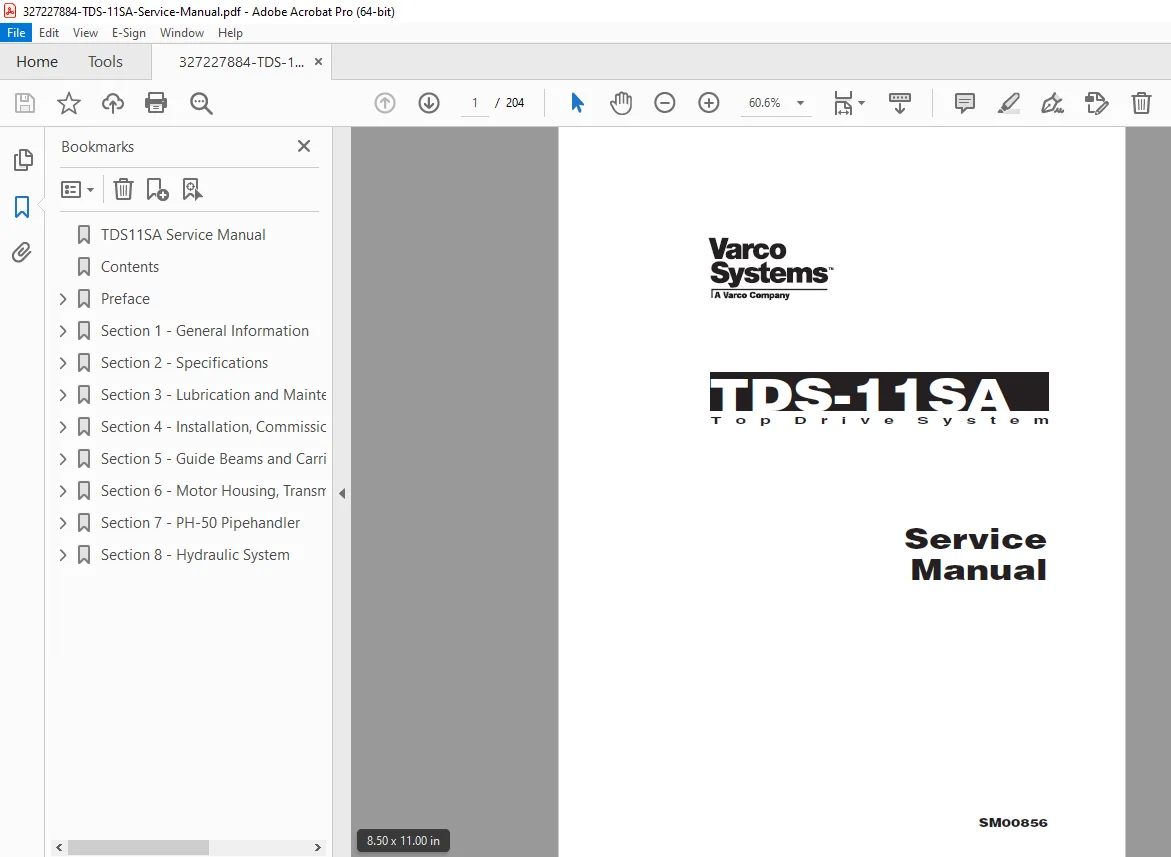Screen dimensions: 1171x857
Task: Click the current page number field
Action: click(475, 103)
